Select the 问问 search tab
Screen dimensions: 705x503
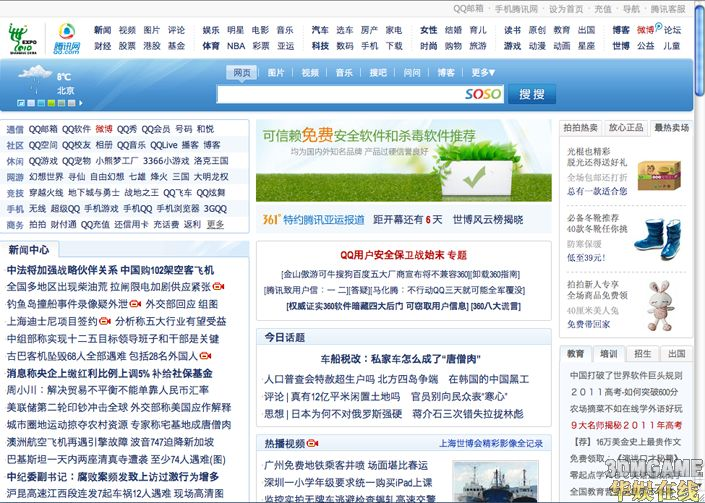click(412, 72)
